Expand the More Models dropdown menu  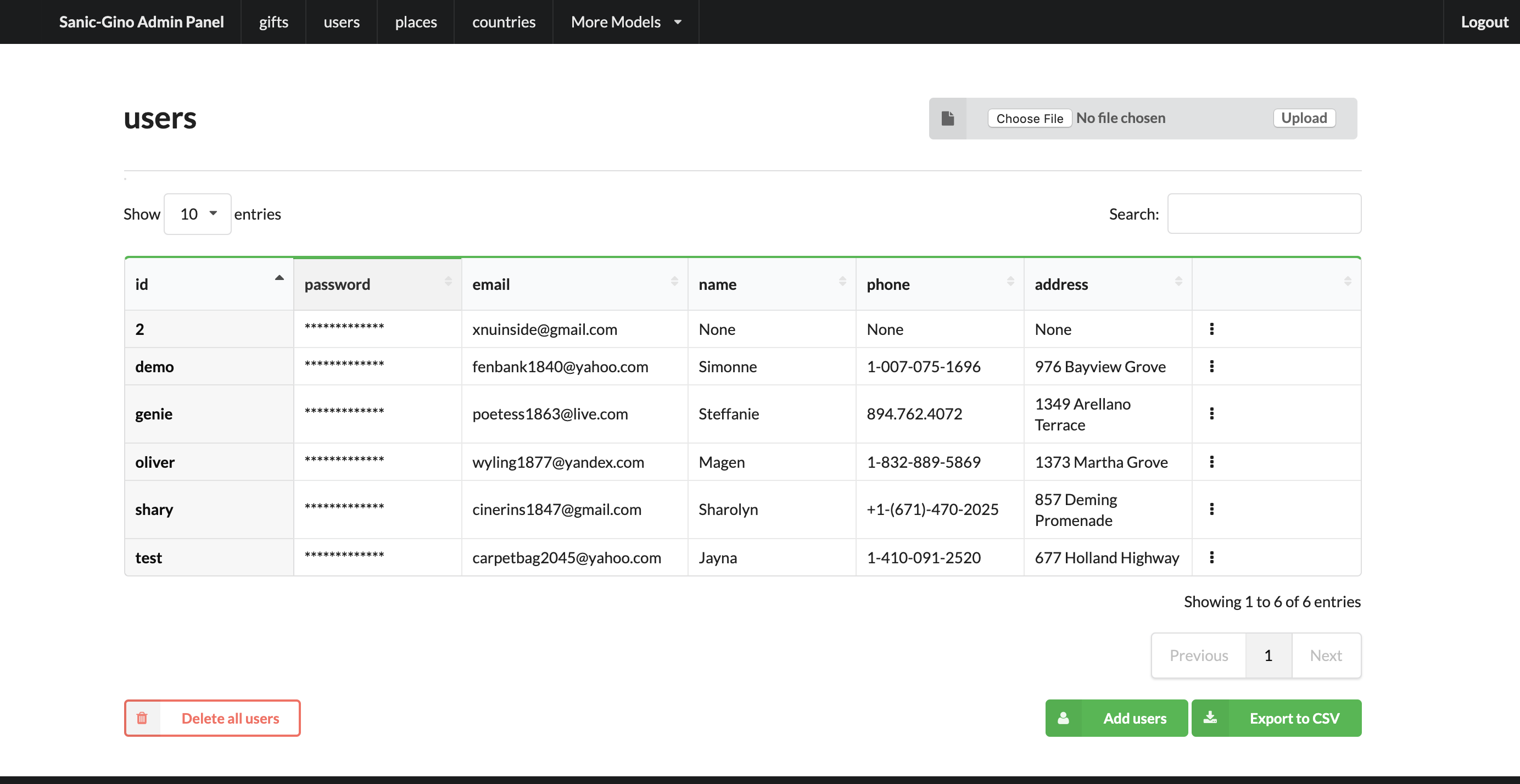tap(625, 22)
